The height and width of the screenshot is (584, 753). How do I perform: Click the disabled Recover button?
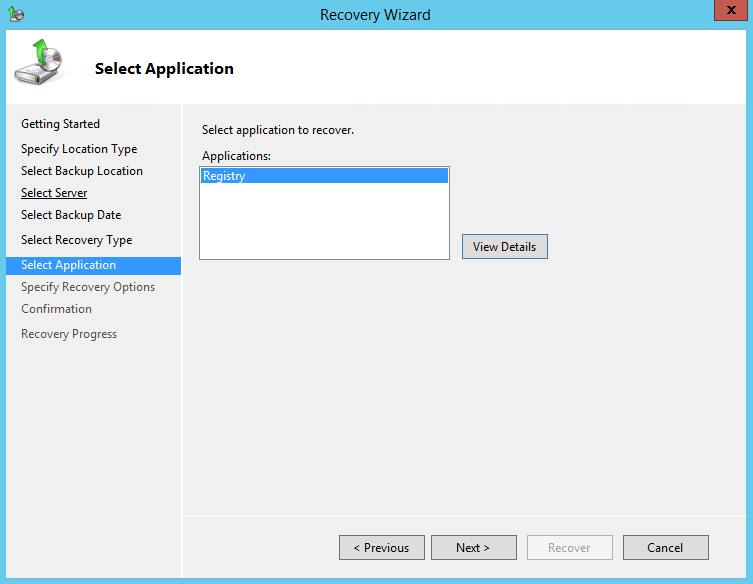570,548
